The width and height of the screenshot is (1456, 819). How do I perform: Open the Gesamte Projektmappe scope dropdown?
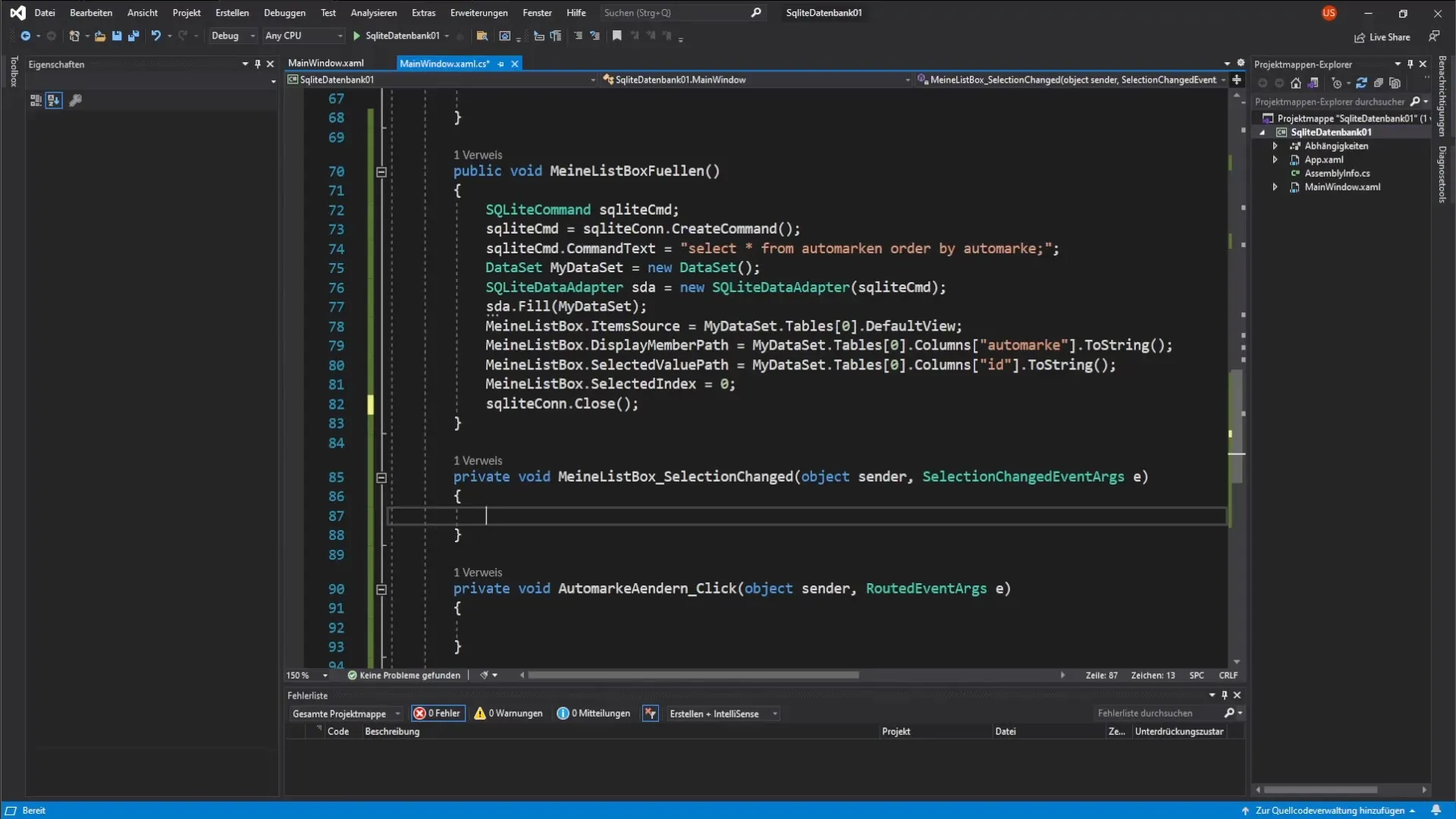[347, 714]
